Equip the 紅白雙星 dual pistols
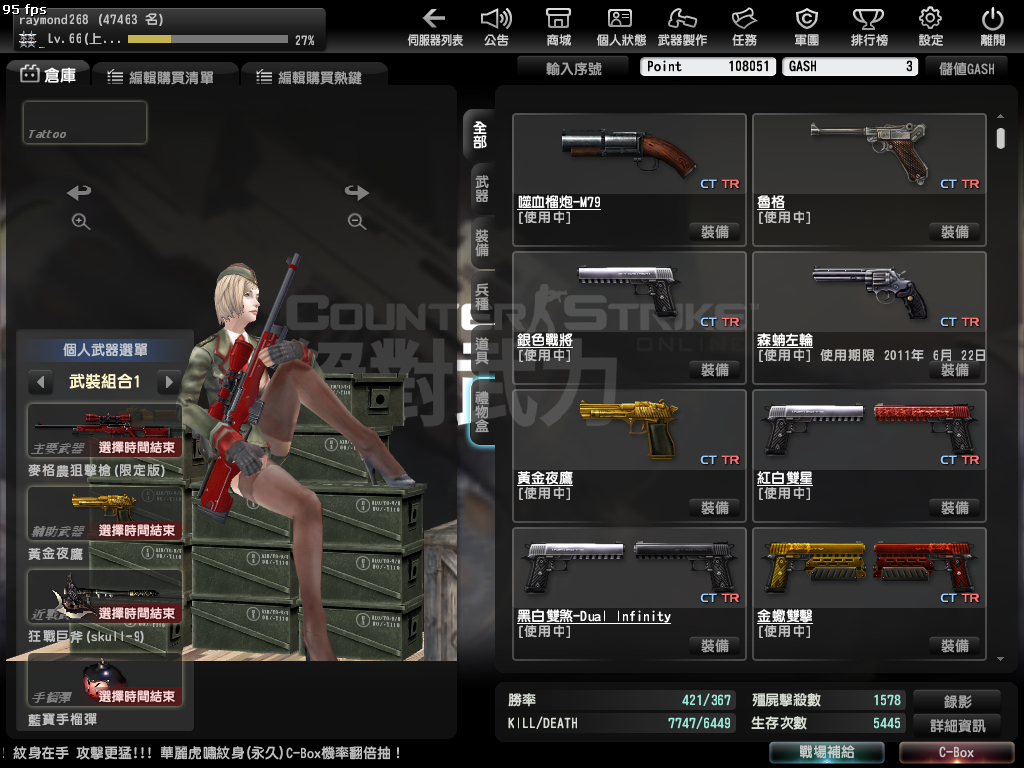Viewport: 1024px width, 768px height. tap(955, 507)
